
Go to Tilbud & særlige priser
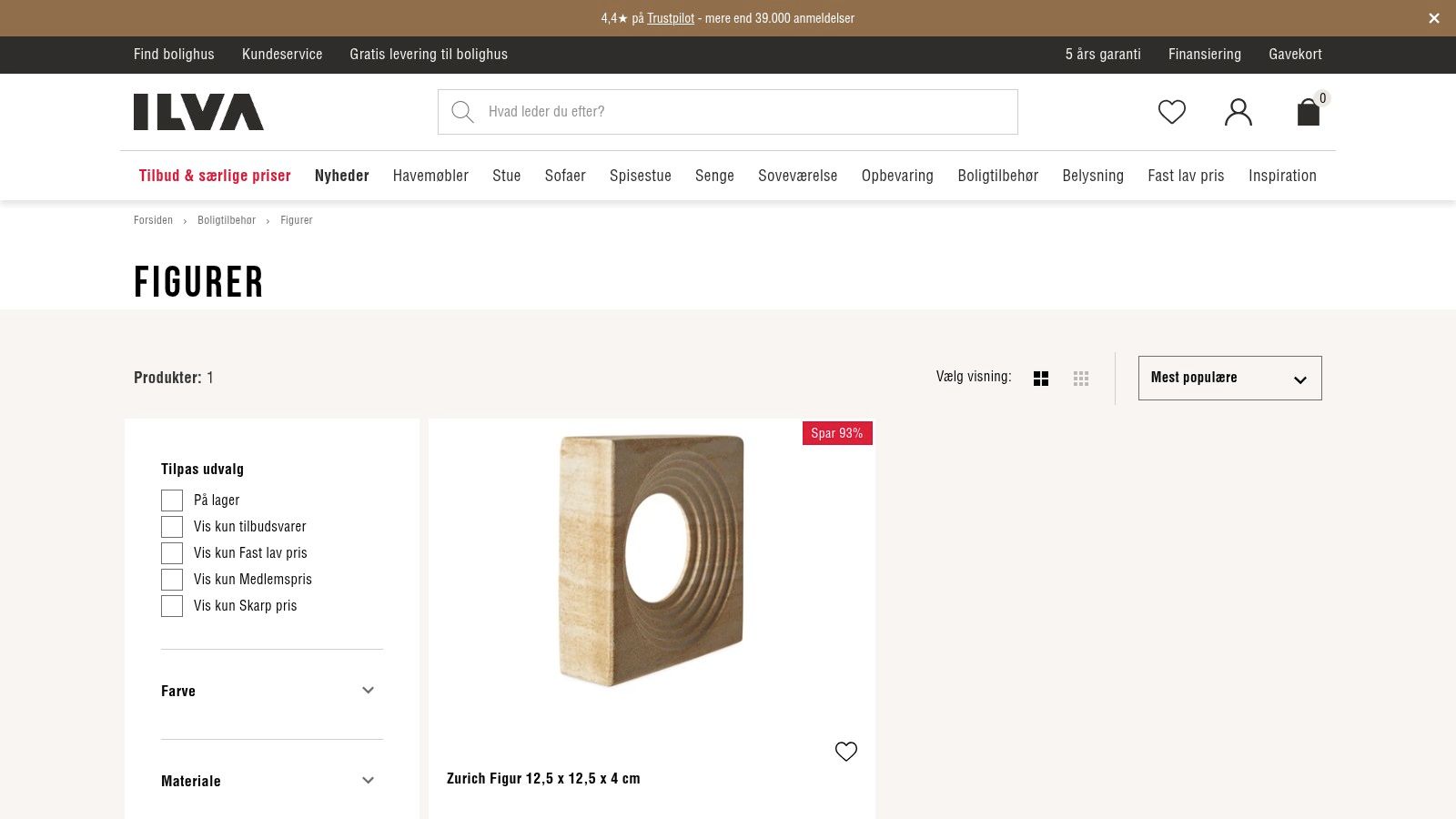[215, 176]
